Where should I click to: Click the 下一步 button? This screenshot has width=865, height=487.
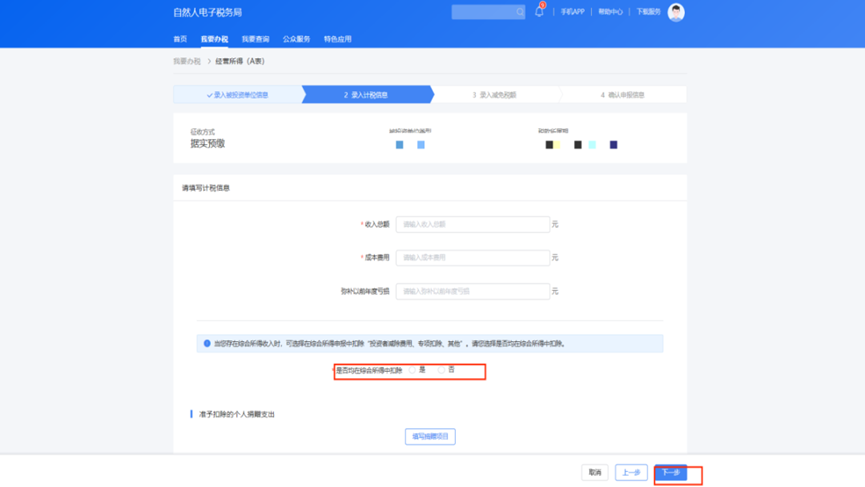tap(671, 472)
